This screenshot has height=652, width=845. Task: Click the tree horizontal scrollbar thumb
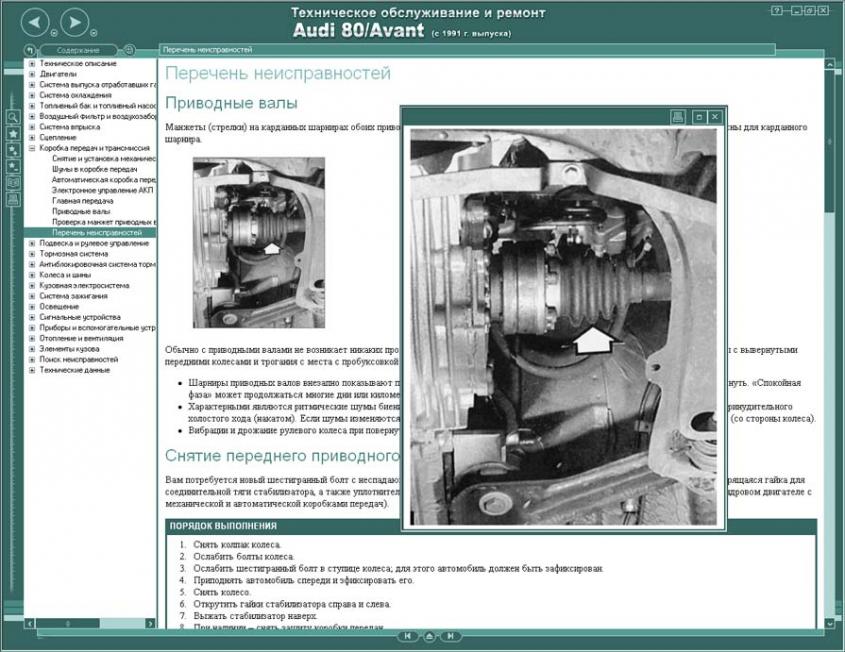click(68, 623)
